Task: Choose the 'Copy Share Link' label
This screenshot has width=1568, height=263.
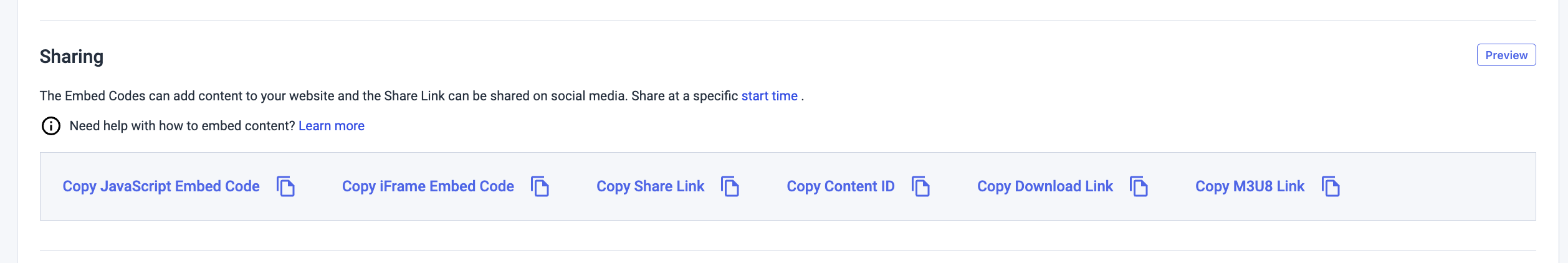Action: (x=650, y=186)
